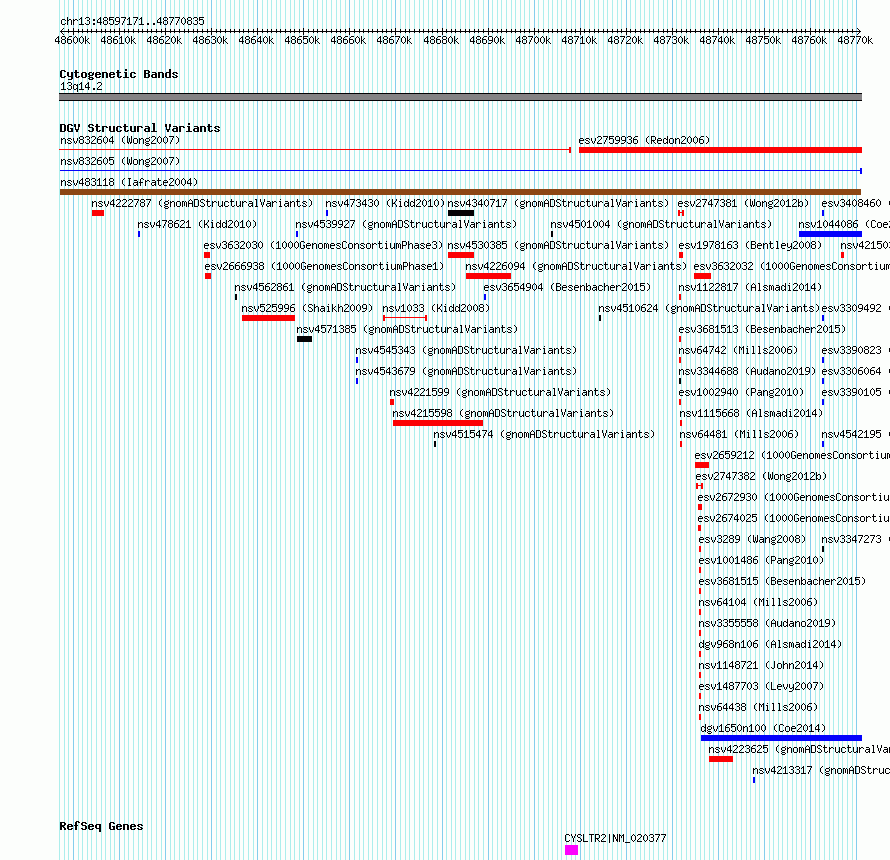Screen dimensions: 890x860
Task: Open nsv4510624 gnomAD variant label
Action: coord(710,308)
